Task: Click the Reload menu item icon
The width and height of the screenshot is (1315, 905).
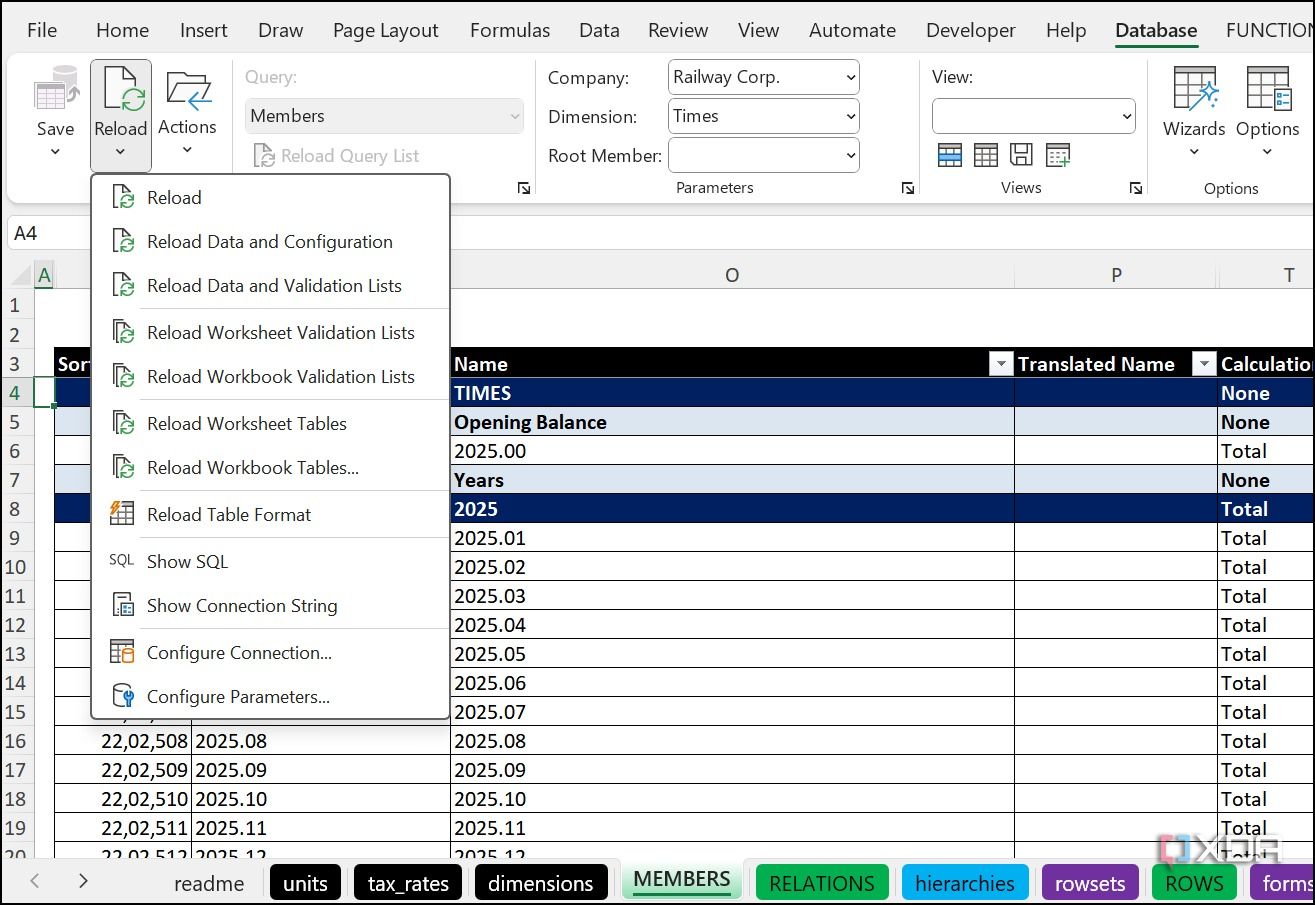Action: point(123,197)
